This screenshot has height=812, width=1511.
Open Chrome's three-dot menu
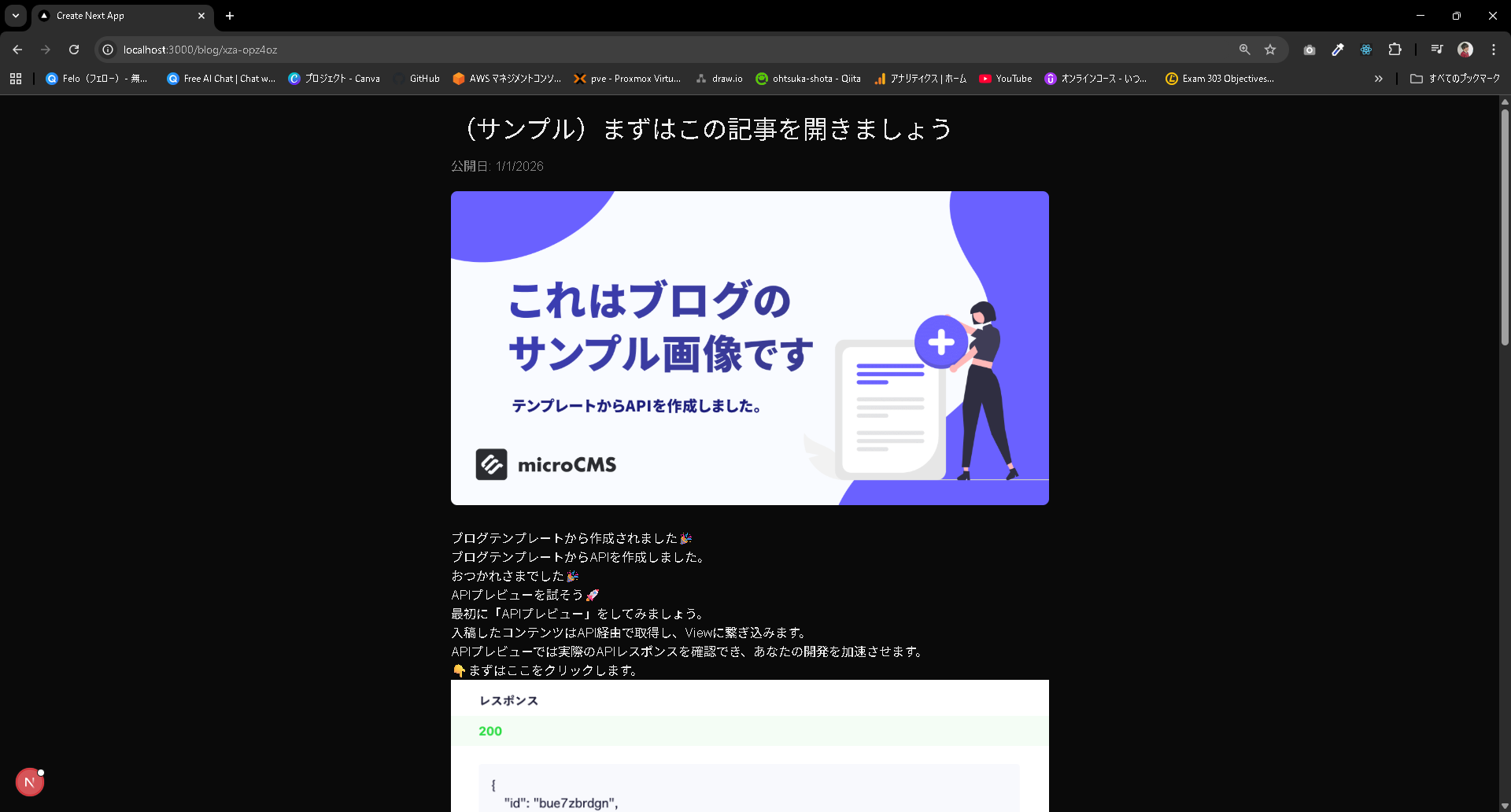click(1494, 50)
